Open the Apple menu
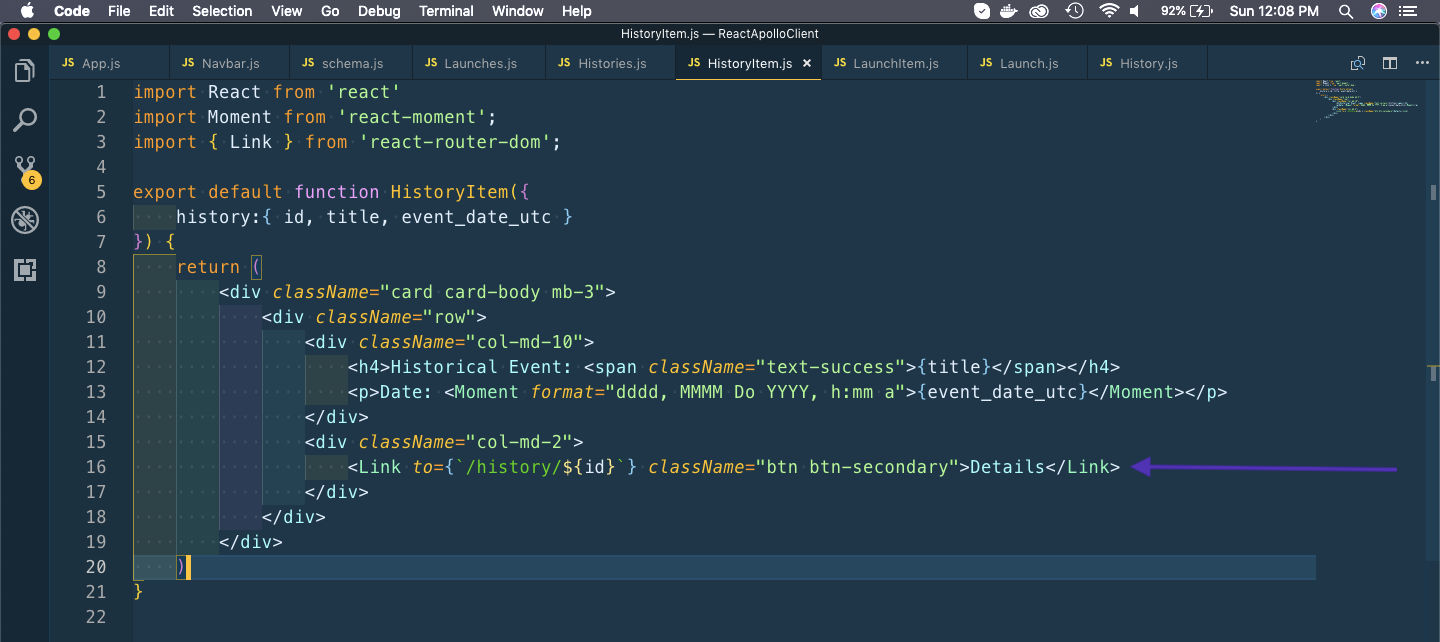 pyautogui.click(x=26, y=11)
